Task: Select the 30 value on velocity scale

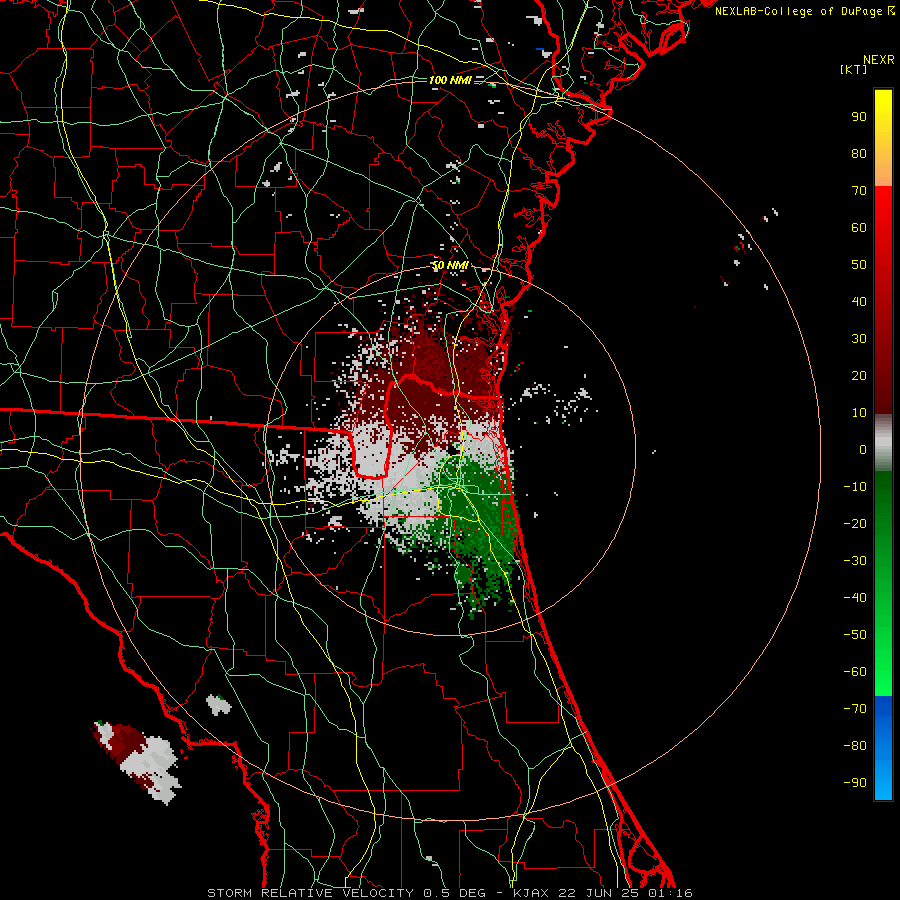Action: click(x=859, y=339)
